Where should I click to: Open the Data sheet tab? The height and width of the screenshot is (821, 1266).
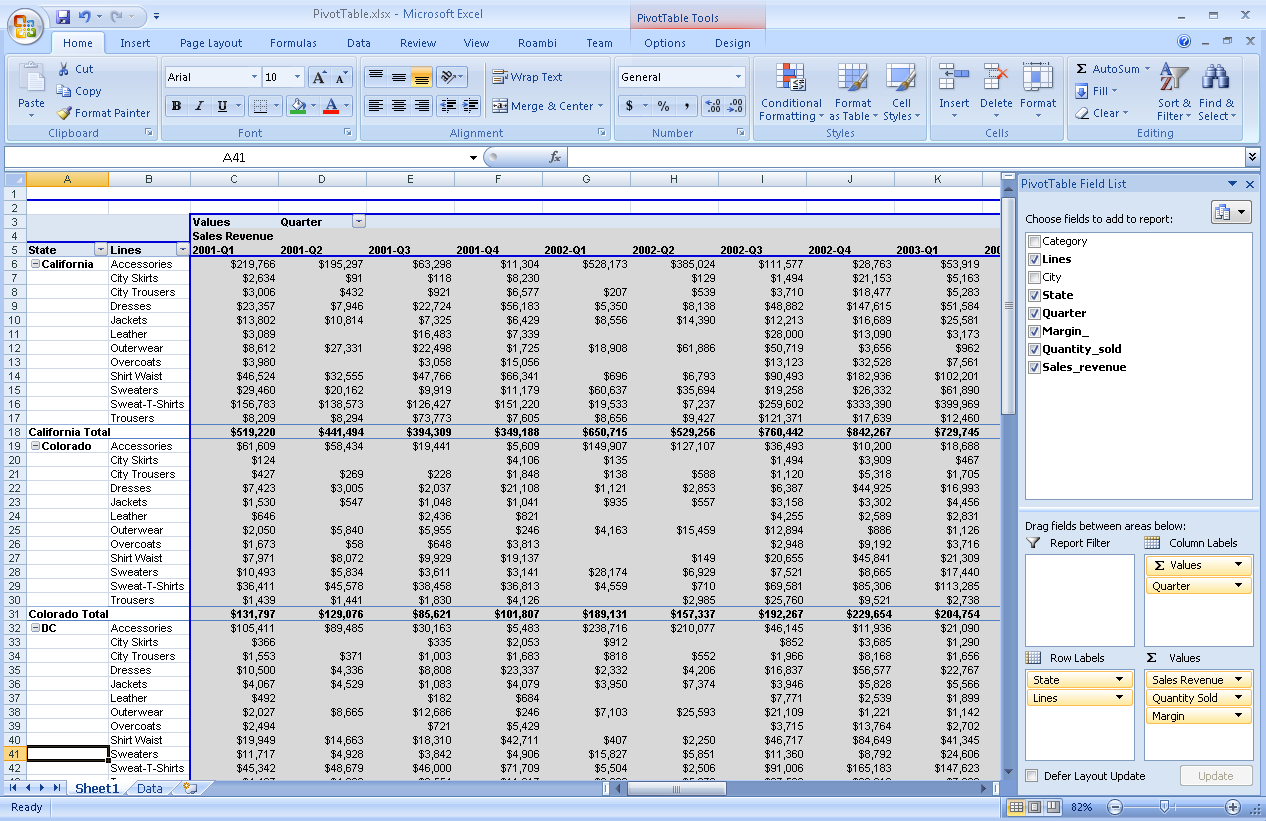(149, 788)
